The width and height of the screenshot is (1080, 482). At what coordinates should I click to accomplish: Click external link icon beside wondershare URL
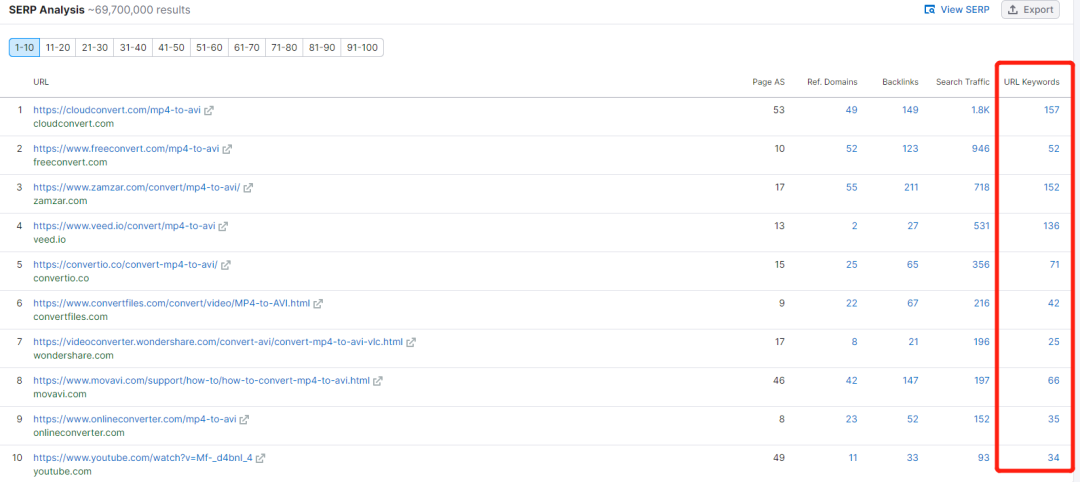tap(411, 342)
